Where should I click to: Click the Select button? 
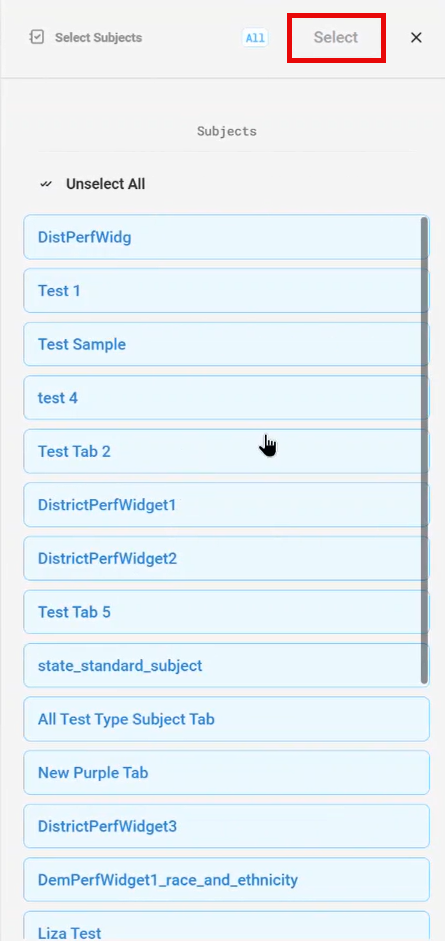pos(336,37)
